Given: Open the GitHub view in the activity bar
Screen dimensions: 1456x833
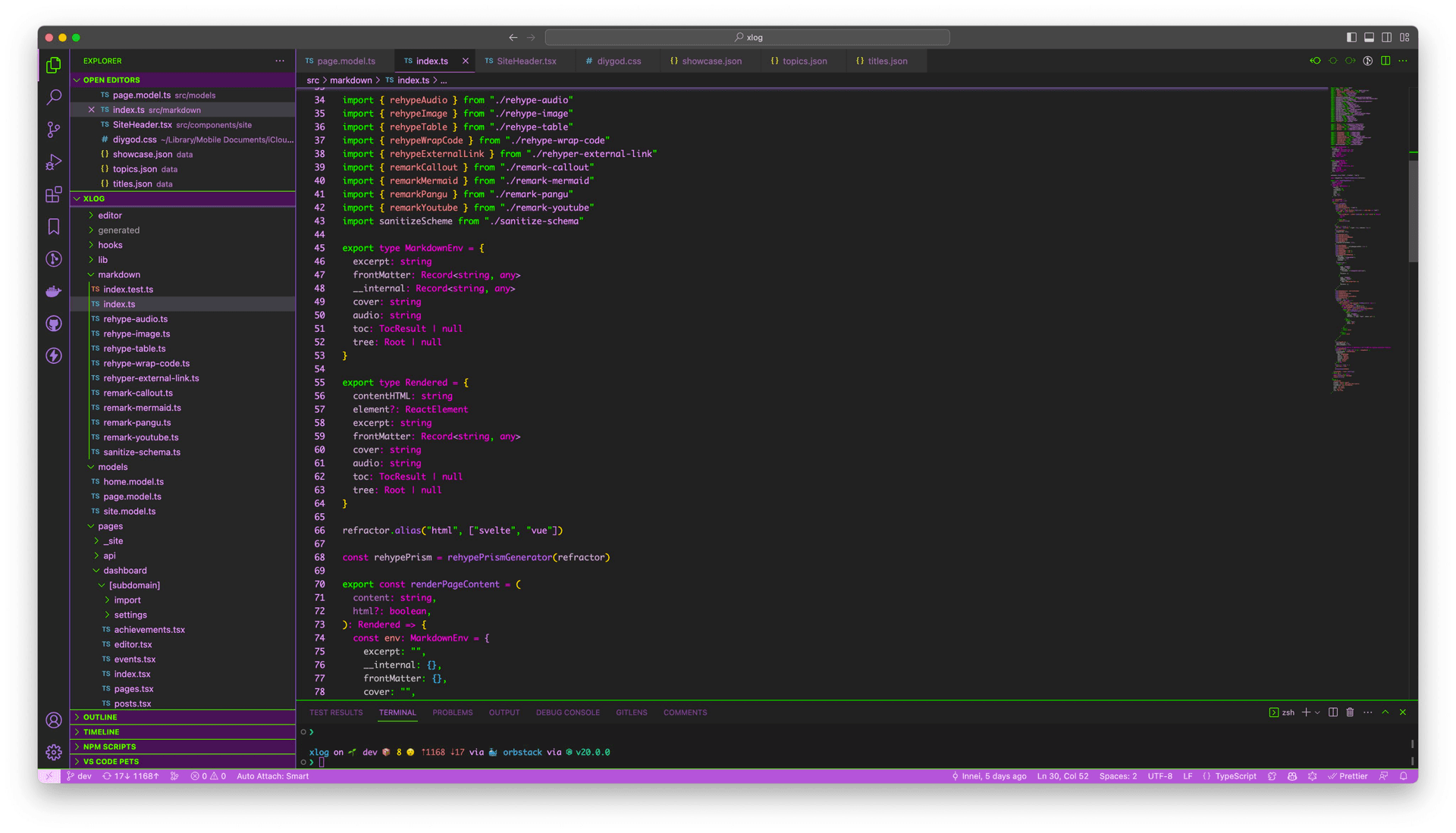Looking at the screenshot, I should 54,324.
